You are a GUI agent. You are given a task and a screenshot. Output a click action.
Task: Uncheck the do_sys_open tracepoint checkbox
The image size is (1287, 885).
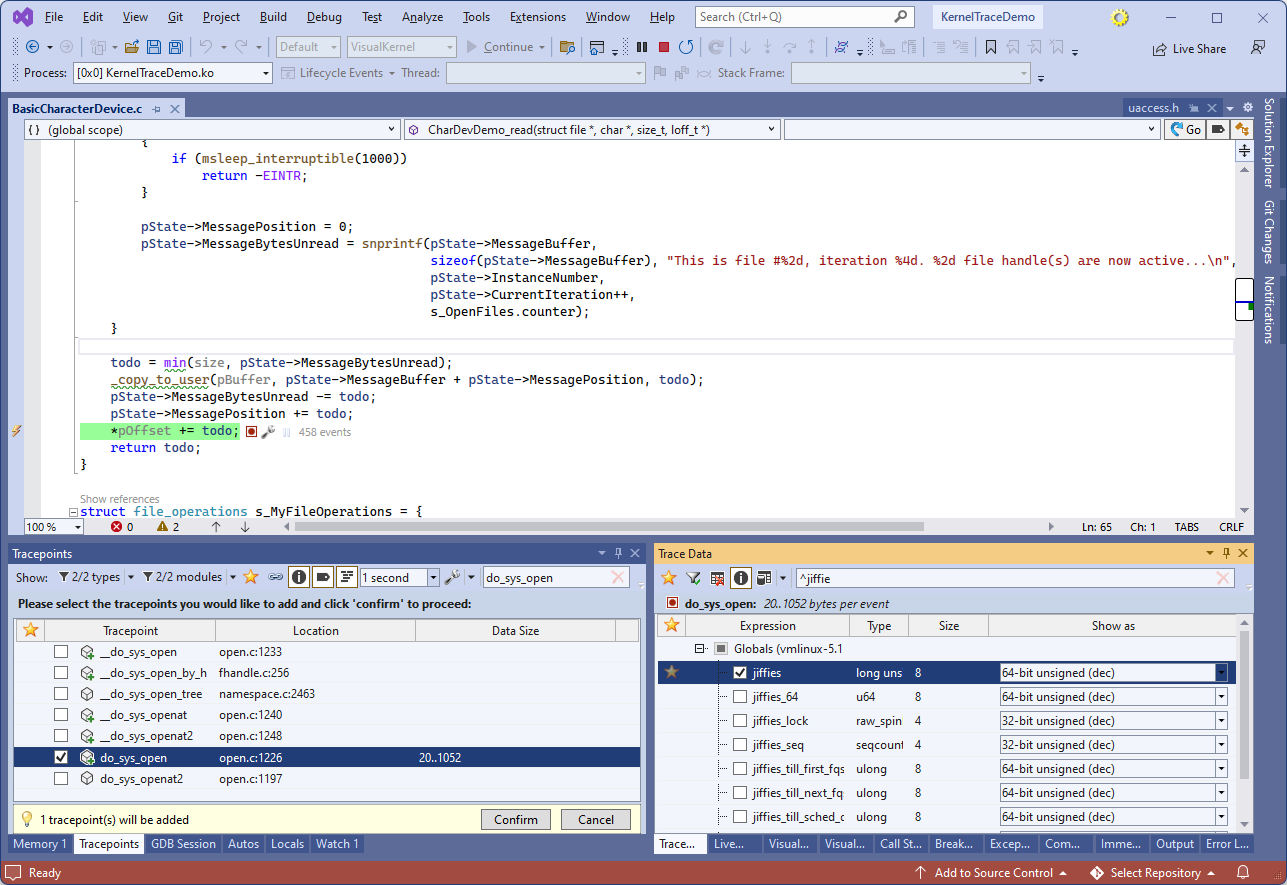point(61,758)
